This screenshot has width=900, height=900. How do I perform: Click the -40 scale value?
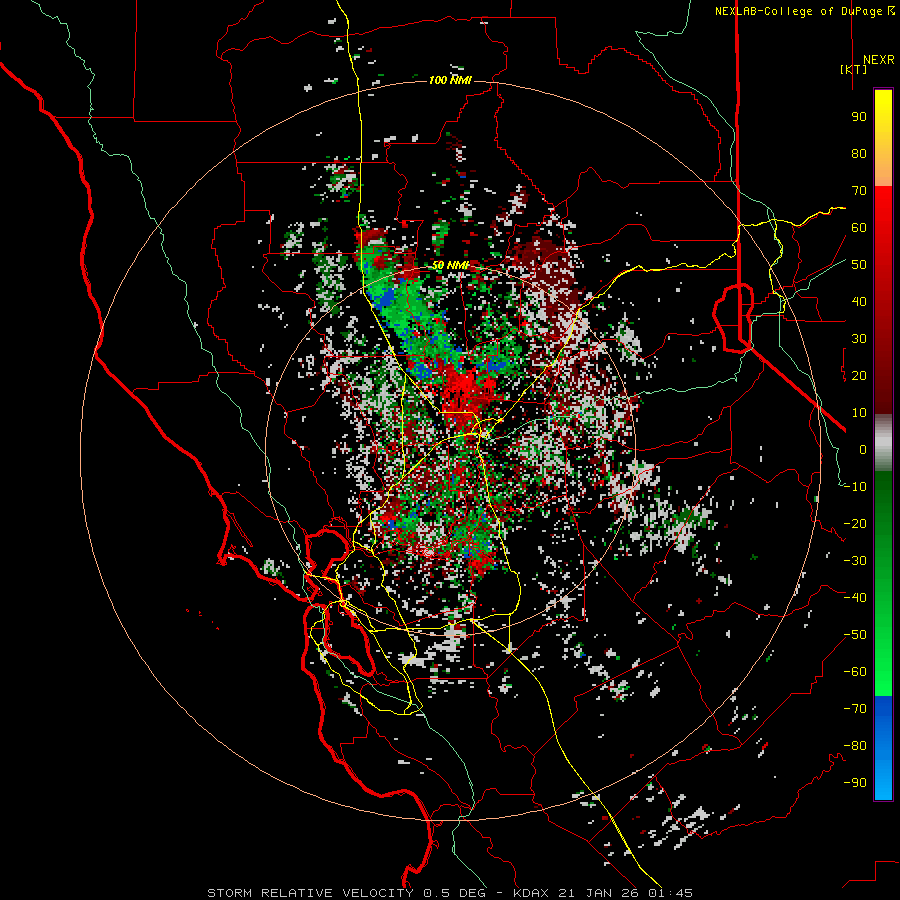pyautogui.click(x=855, y=598)
